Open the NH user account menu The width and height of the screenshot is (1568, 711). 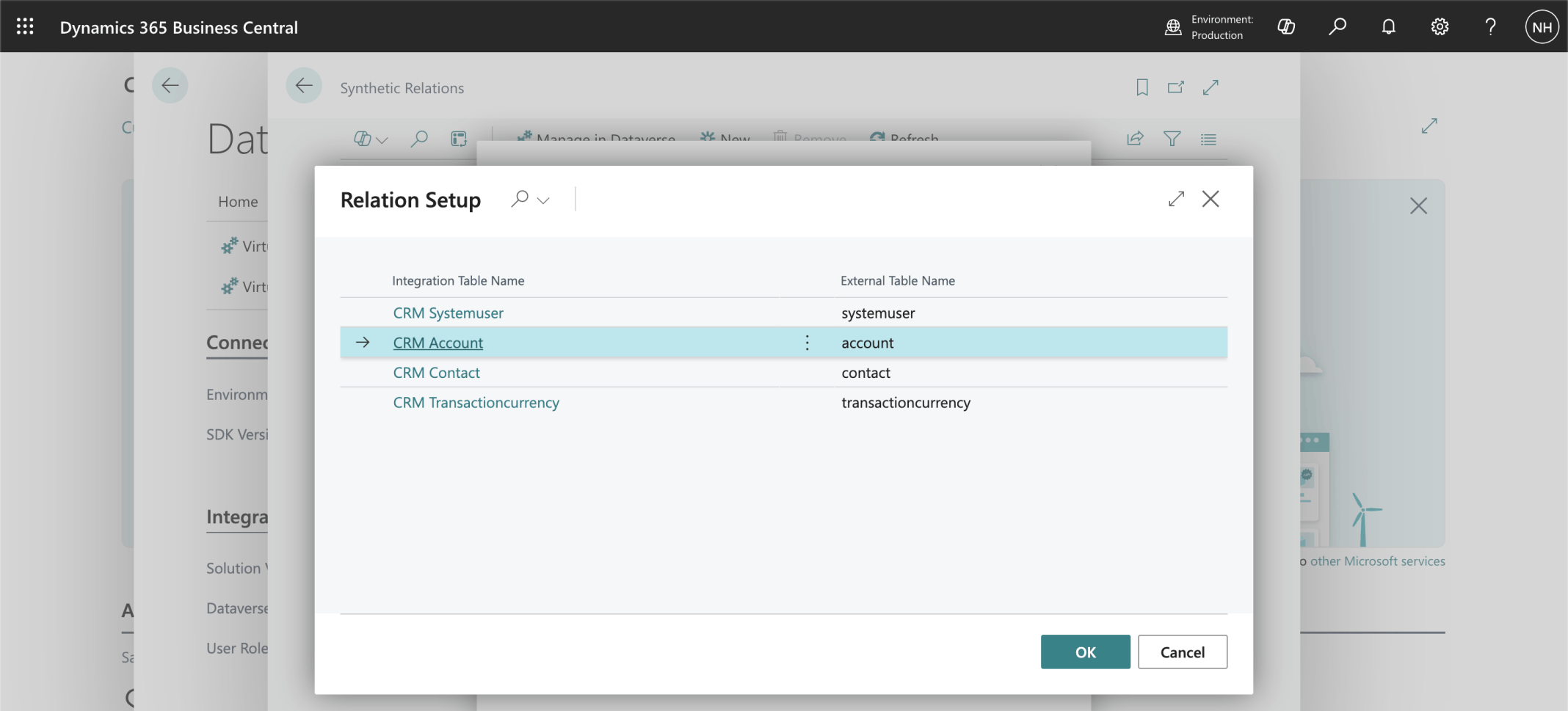pos(1542,27)
